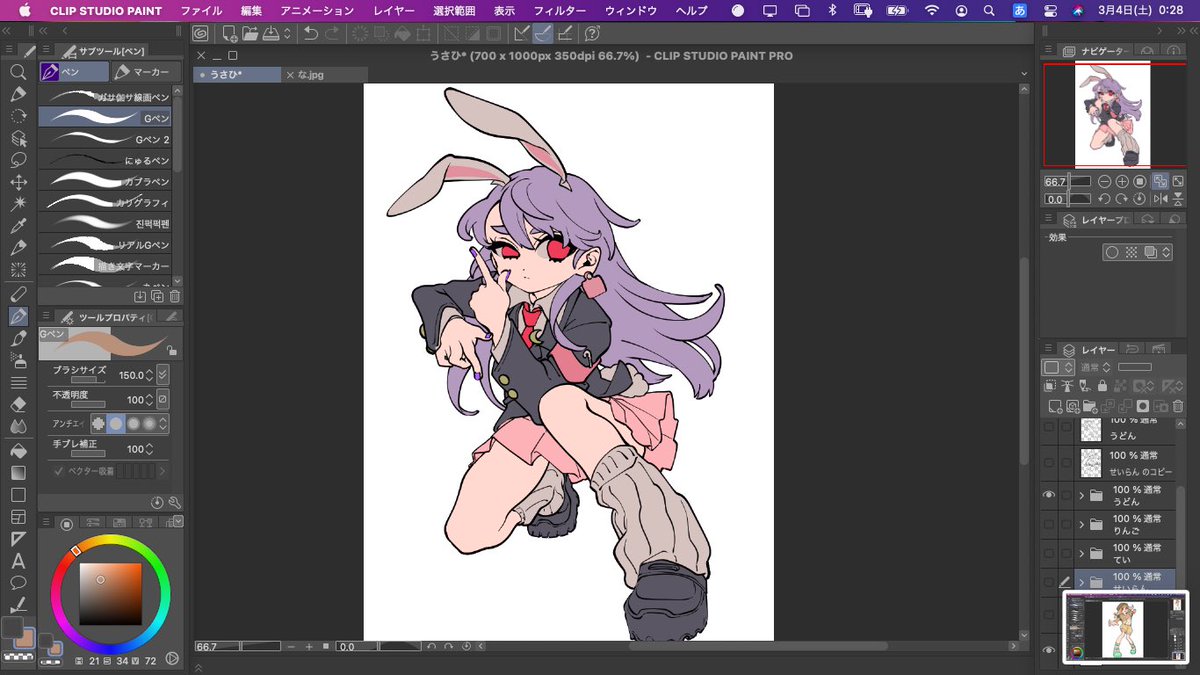Delete sub tool trash icon
This screenshot has height=675, width=1200.
175,296
